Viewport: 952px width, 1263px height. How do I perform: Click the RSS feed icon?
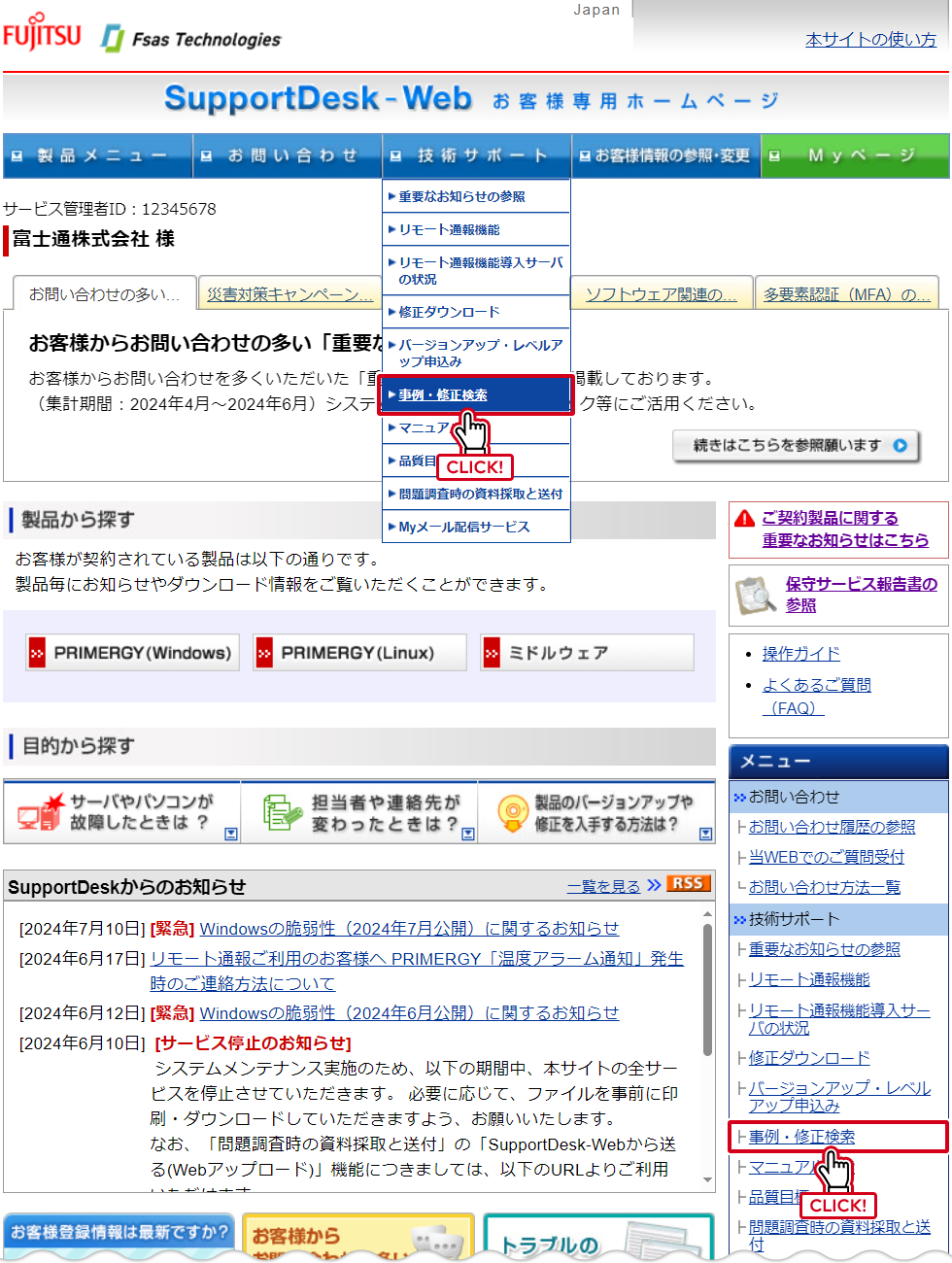(x=688, y=883)
